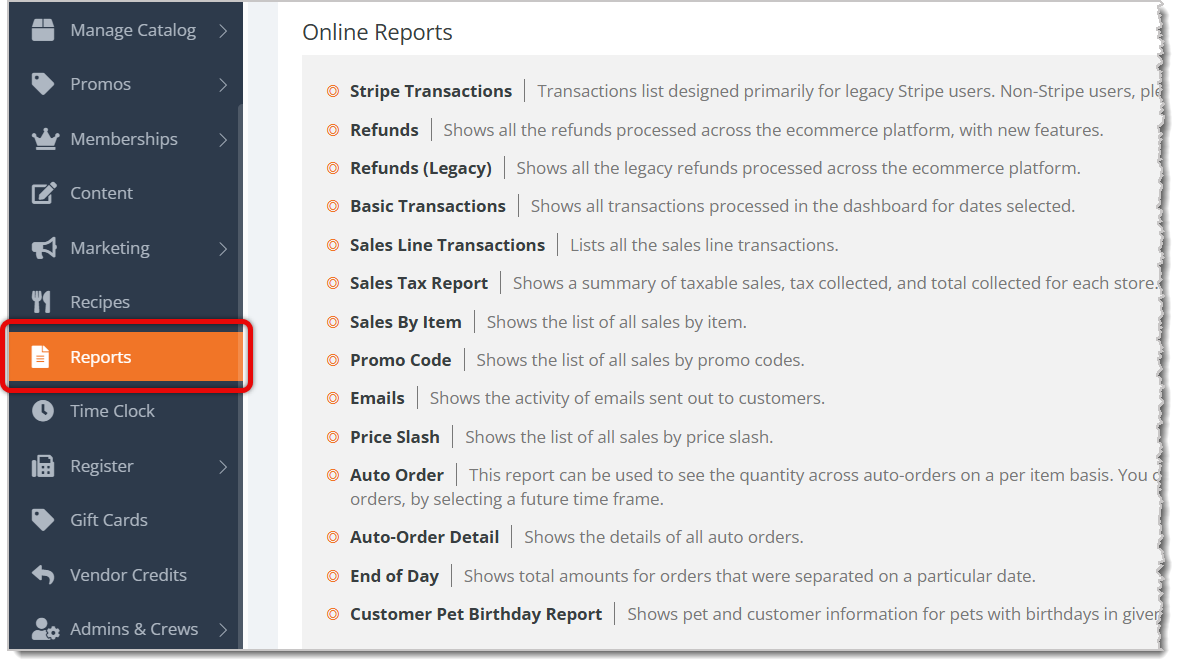Viewport: 1180px width, 666px height.
Task: Click the Manage Catalog box icon
Action: (43, 30)
